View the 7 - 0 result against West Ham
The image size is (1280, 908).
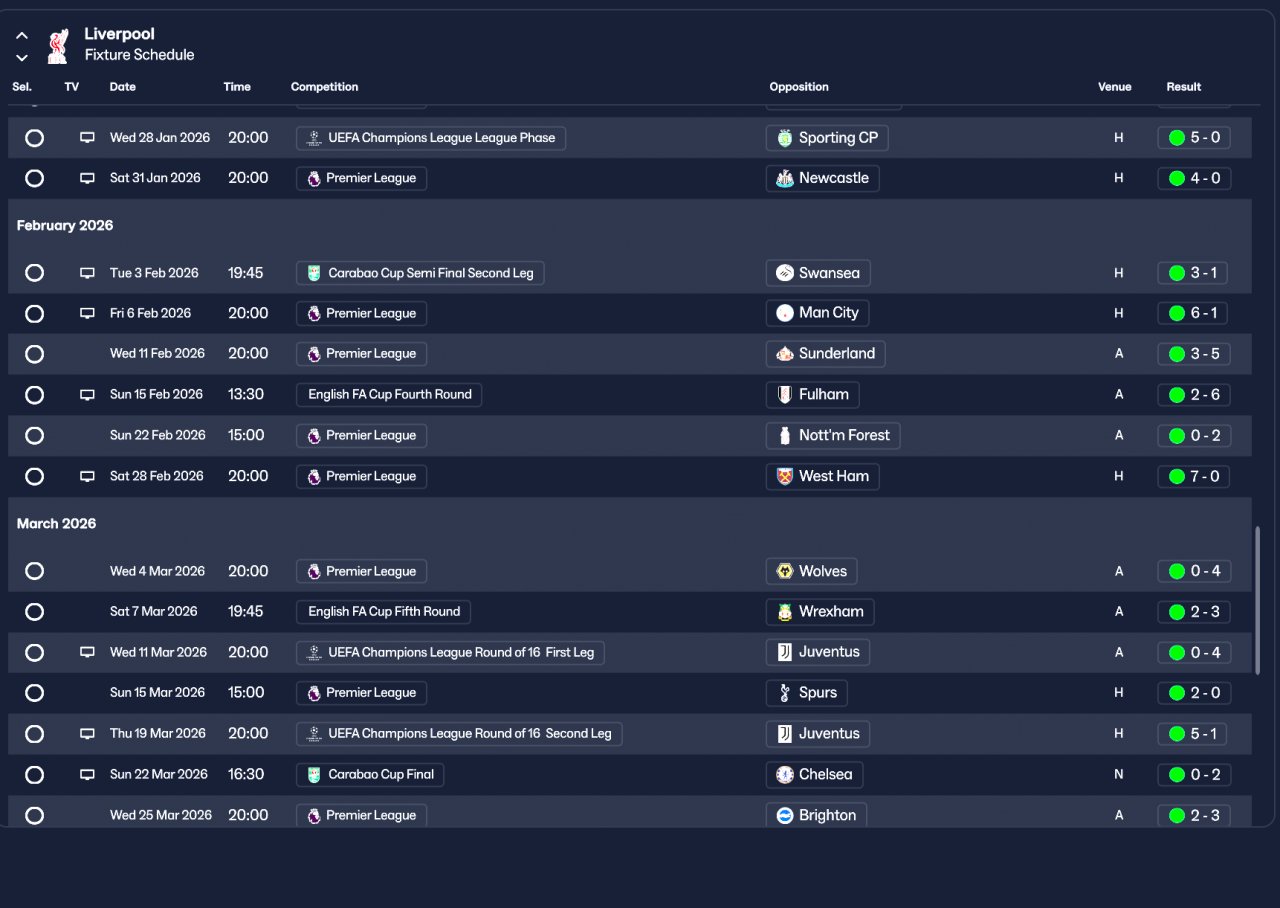(x=1194, y=476)
